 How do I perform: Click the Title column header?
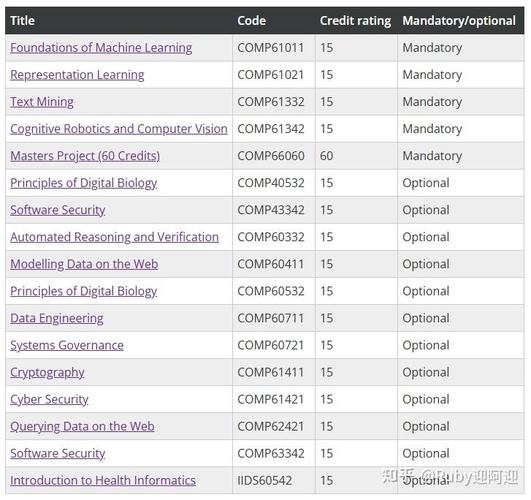22,21
